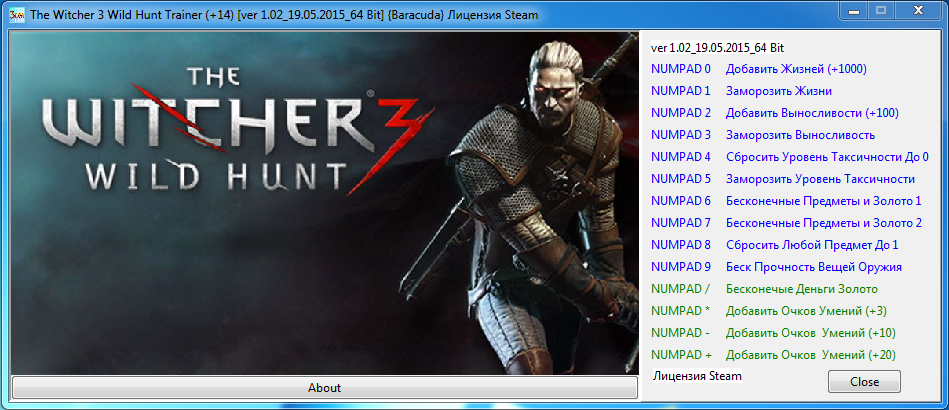The width and height of the screenshot is (949, 410).
Task: Click "Добавить Очков Умений (+3)" text
Action: pyautogui.click(x=806, y=311)
